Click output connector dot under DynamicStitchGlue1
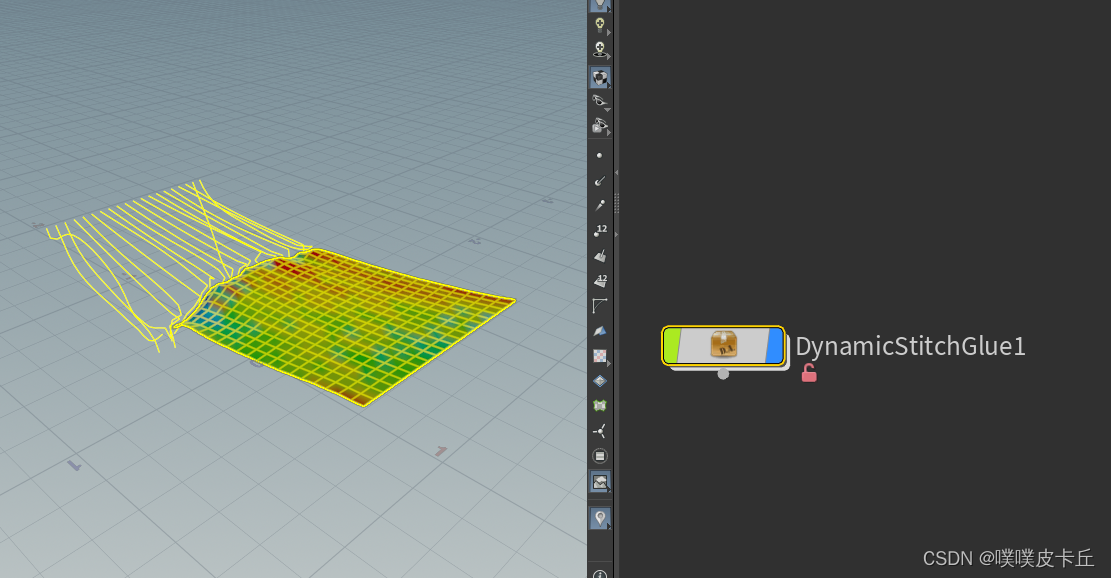The image size is (1111, 578). (723, 373)
